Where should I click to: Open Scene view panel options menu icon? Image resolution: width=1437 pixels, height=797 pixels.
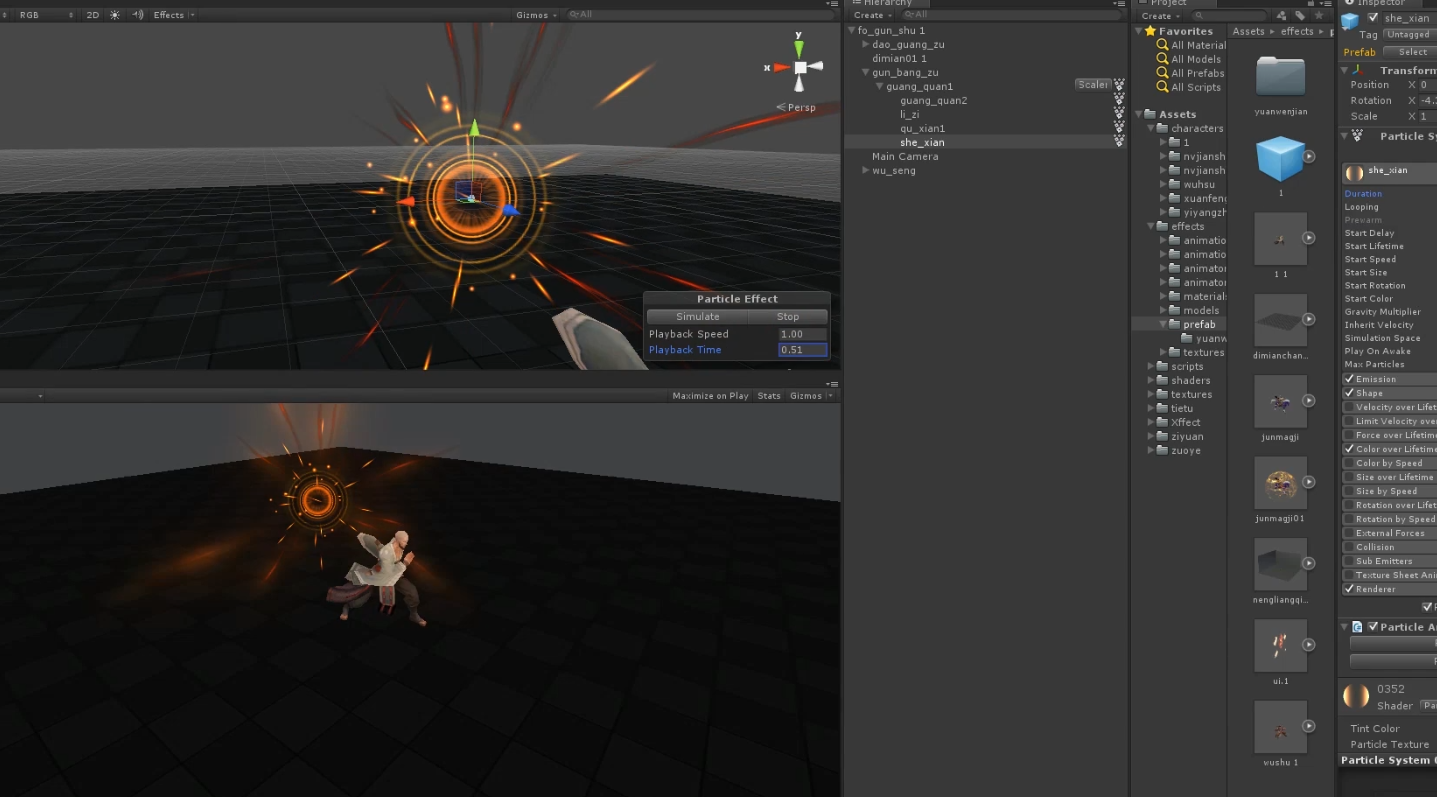tap(832, 3)
